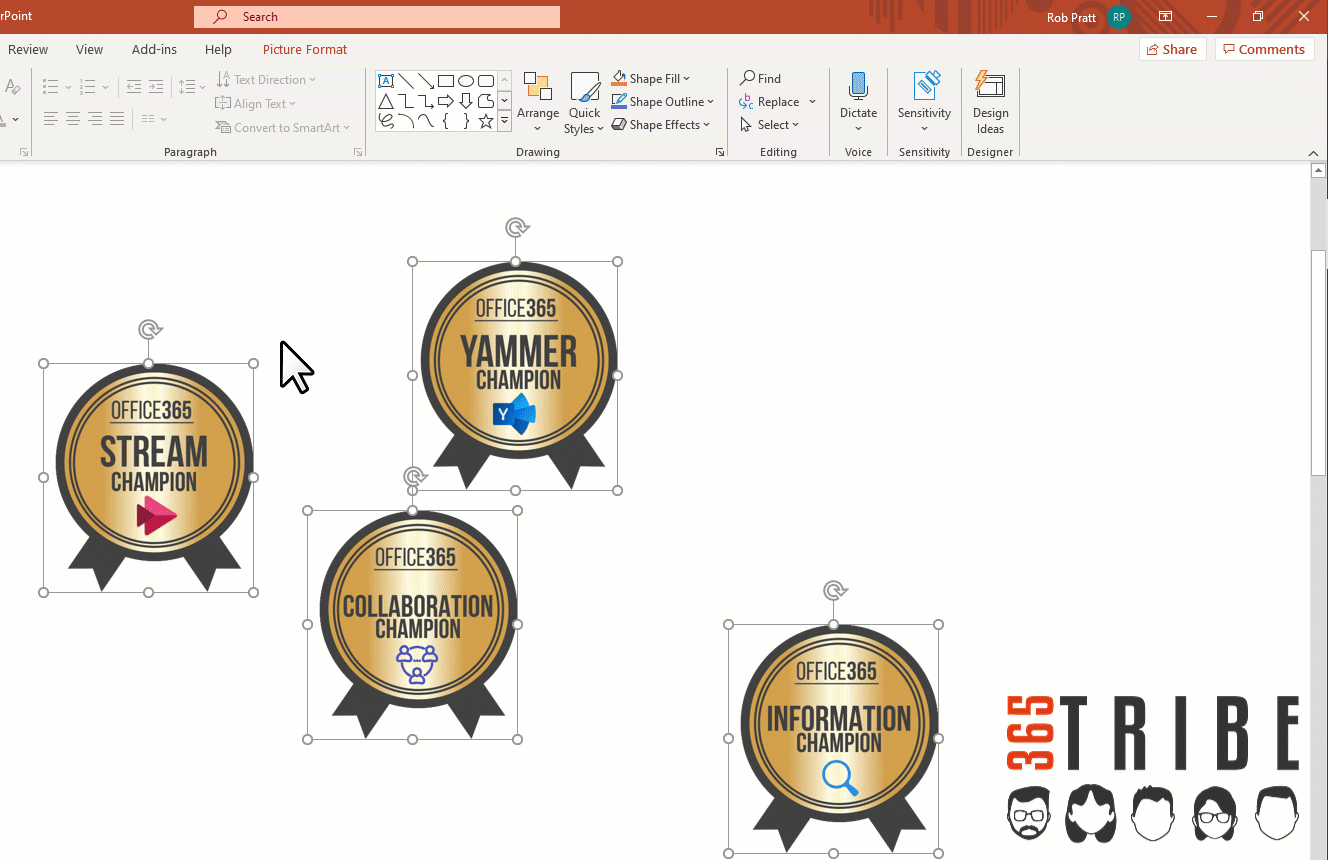Expand Quick Styles gallery
The width and height of the screenshot is (1328, 860).
pyautogui.click(x=584, y=102)
